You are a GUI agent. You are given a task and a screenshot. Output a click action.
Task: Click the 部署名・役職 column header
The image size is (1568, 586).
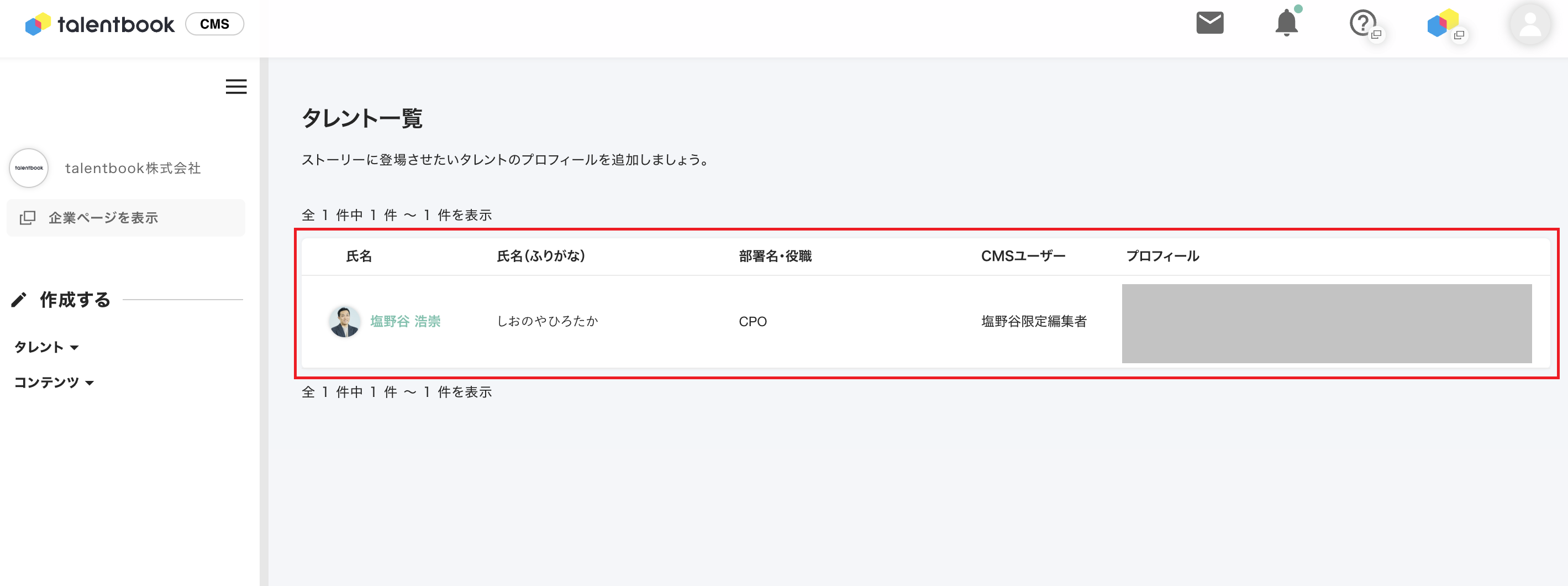coord(775,257)
